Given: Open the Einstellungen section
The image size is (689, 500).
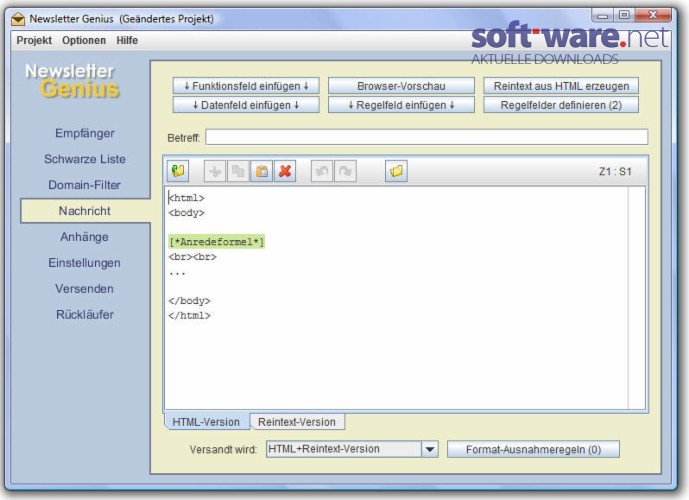Looking at the screenshot, I should coord(85,263).
